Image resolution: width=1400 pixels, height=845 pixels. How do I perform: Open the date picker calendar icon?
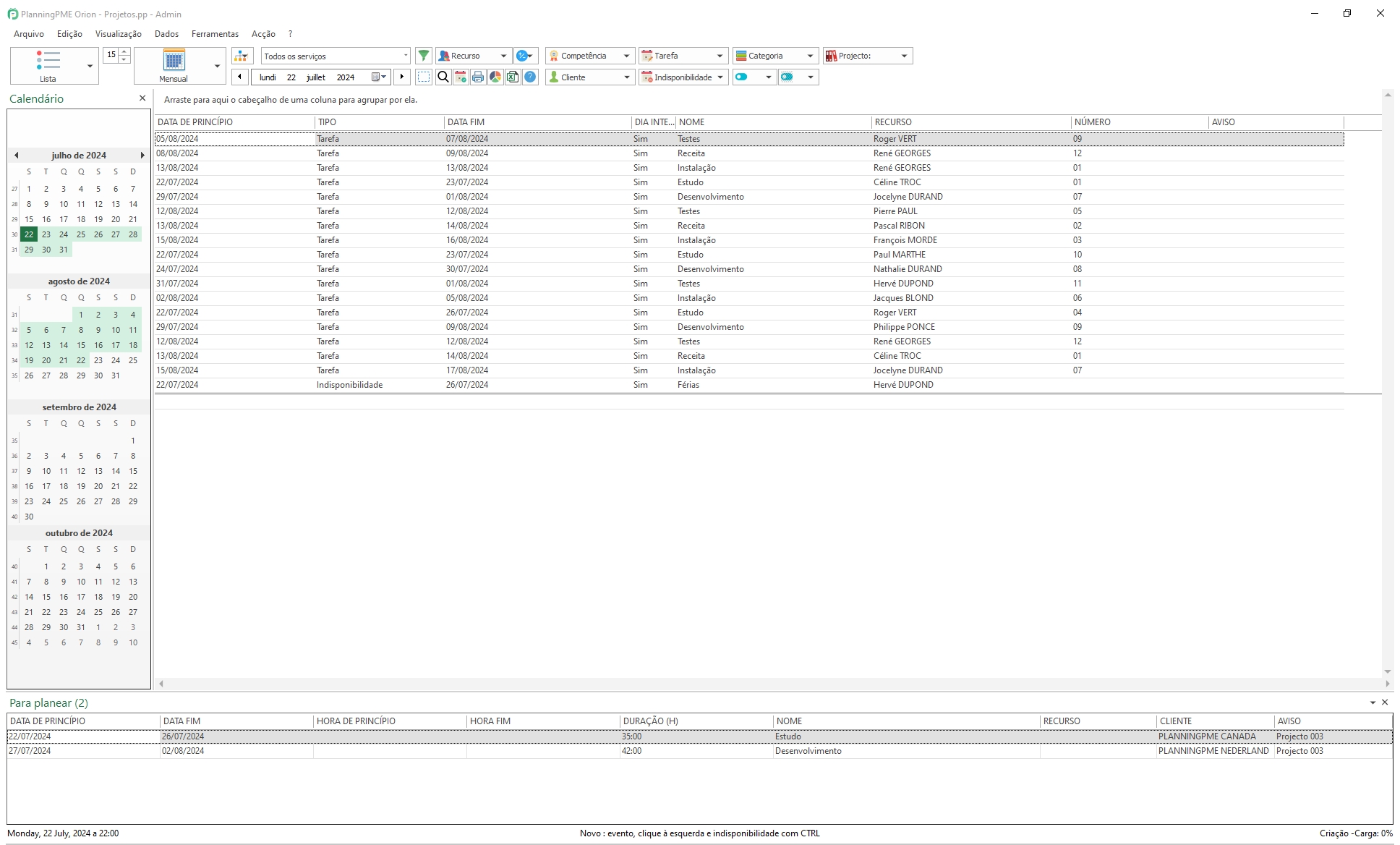[x=379, y=77]
